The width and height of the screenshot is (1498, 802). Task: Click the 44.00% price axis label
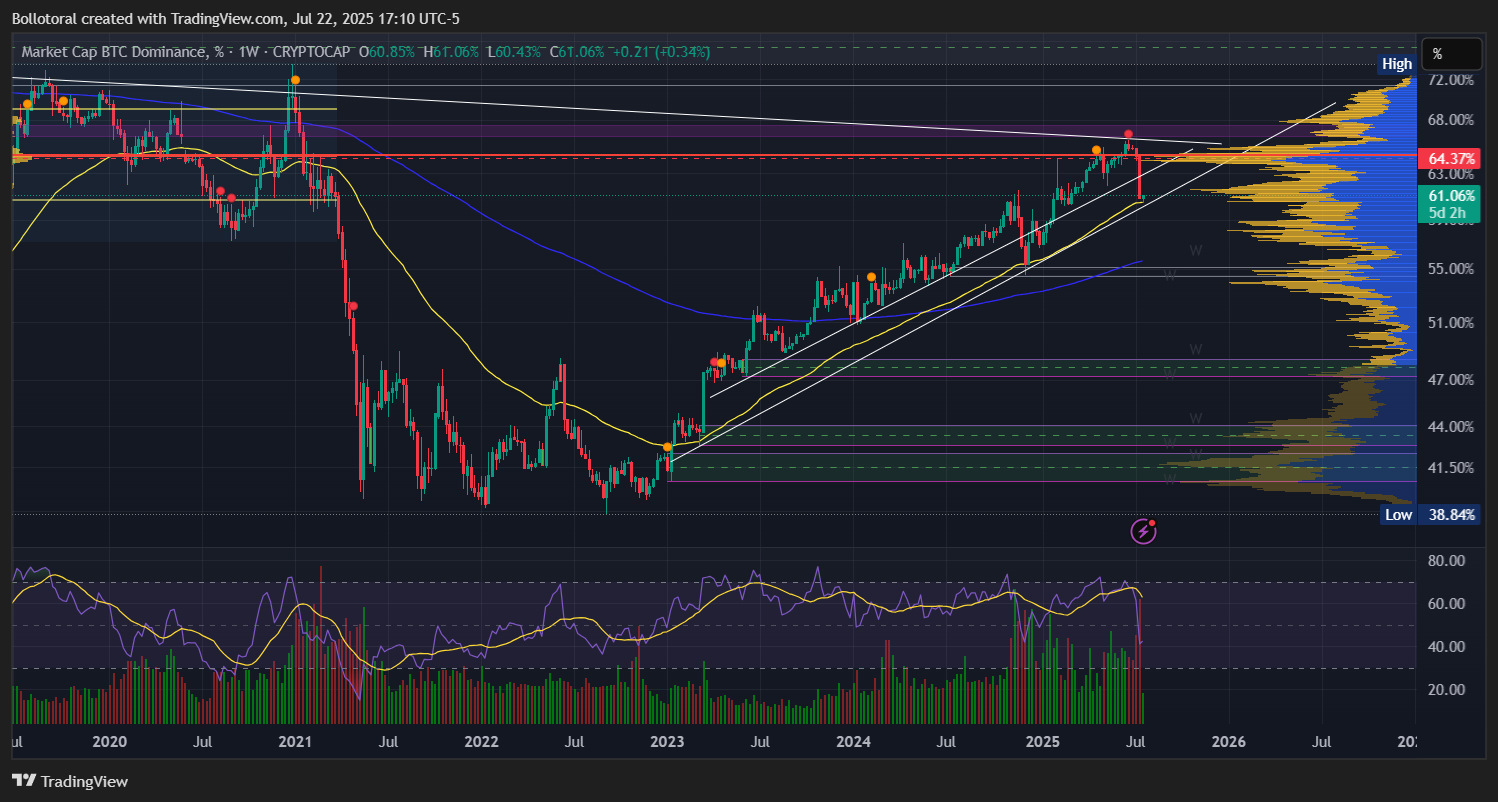[1450, 427]
